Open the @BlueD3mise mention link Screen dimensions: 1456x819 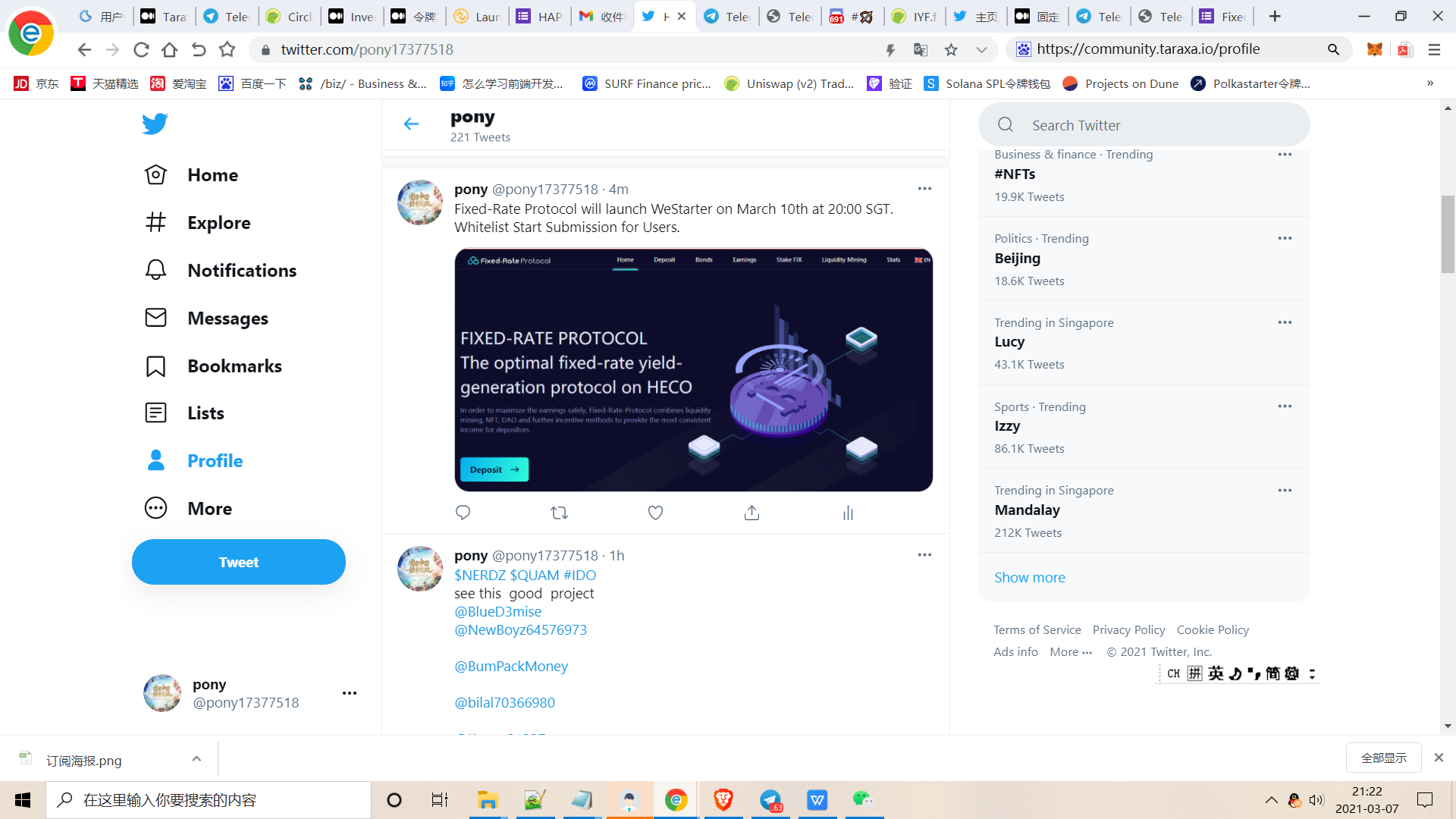click(x=497, y=611)
